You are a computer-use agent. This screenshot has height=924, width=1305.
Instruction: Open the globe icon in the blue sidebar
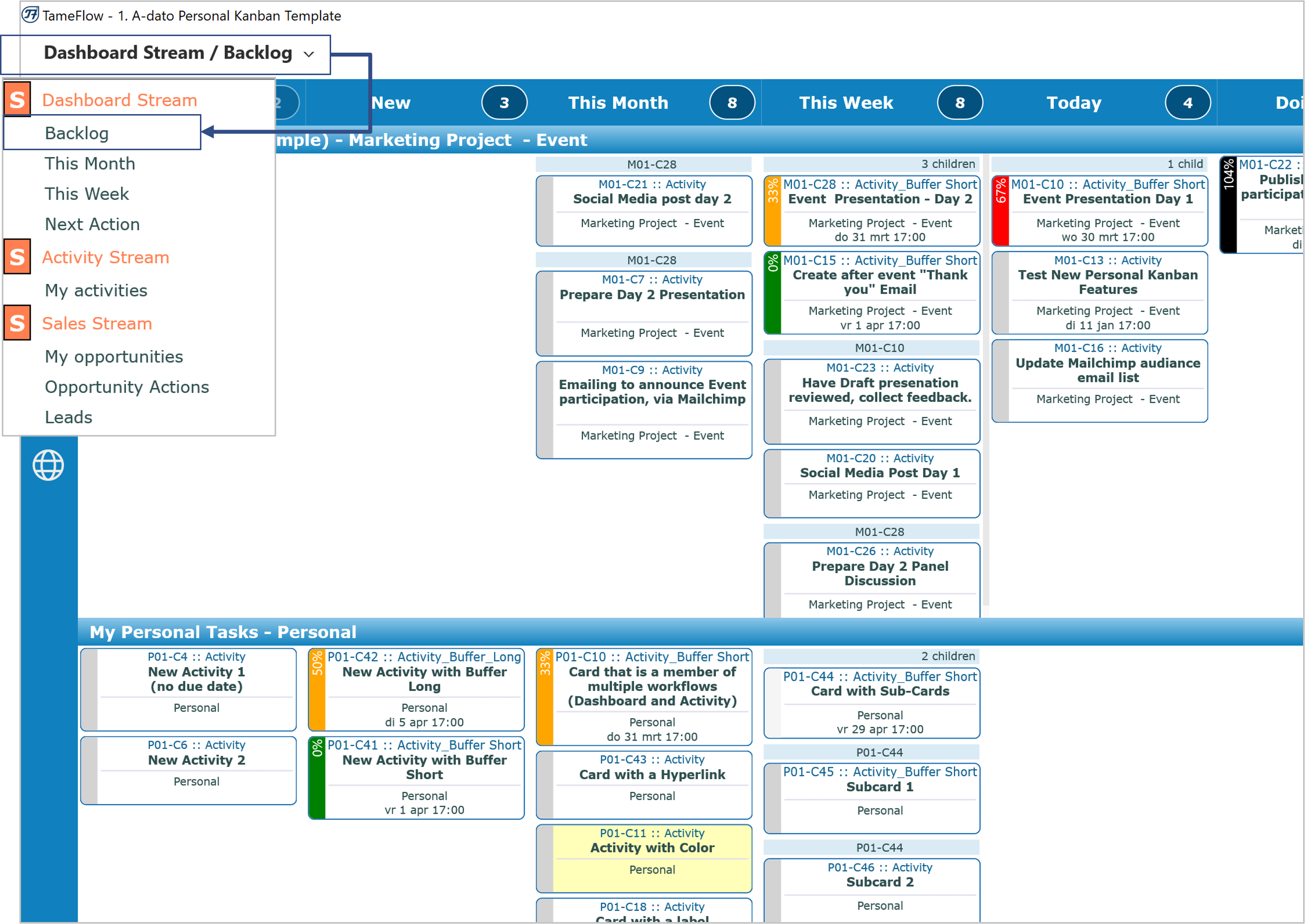[48, 466]
